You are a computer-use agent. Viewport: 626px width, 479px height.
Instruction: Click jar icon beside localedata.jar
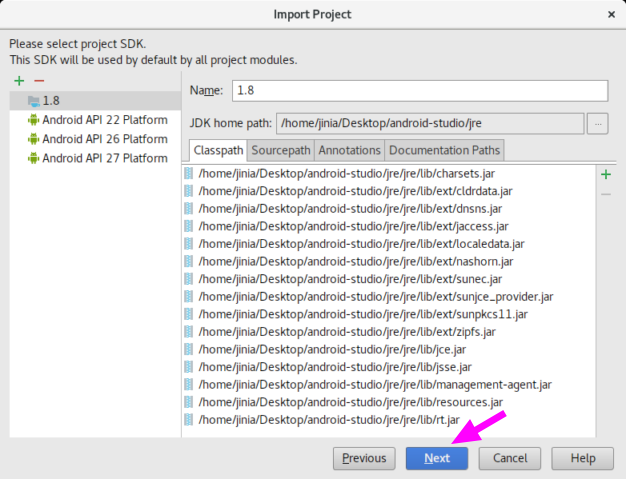pyautogui.click(x=188, y=244)
